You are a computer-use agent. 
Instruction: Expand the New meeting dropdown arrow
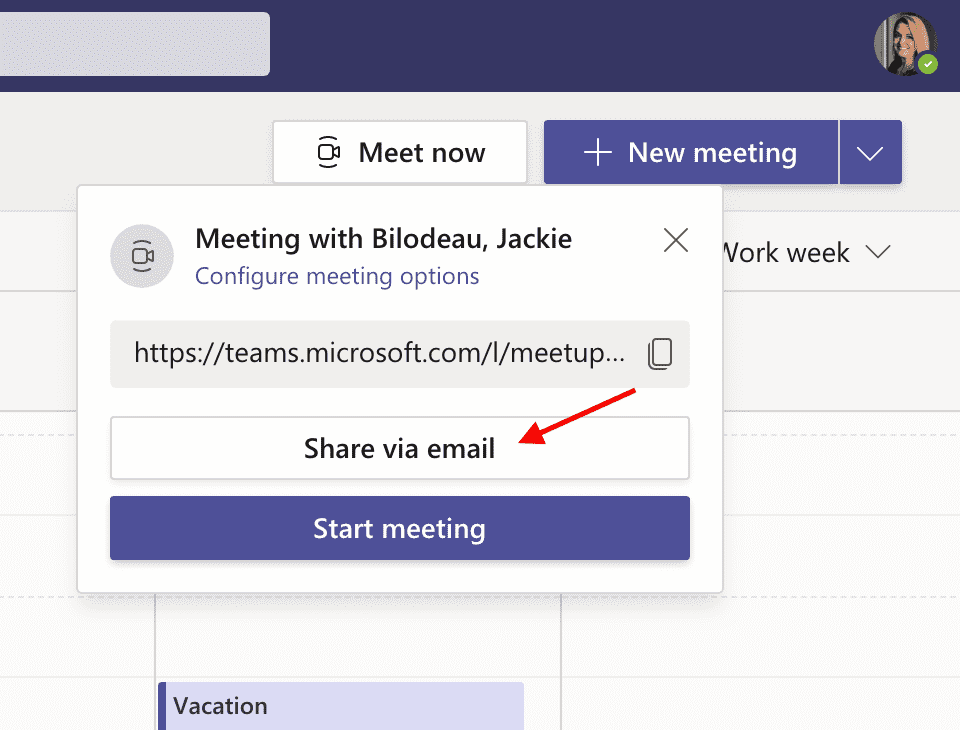point(871,153)
